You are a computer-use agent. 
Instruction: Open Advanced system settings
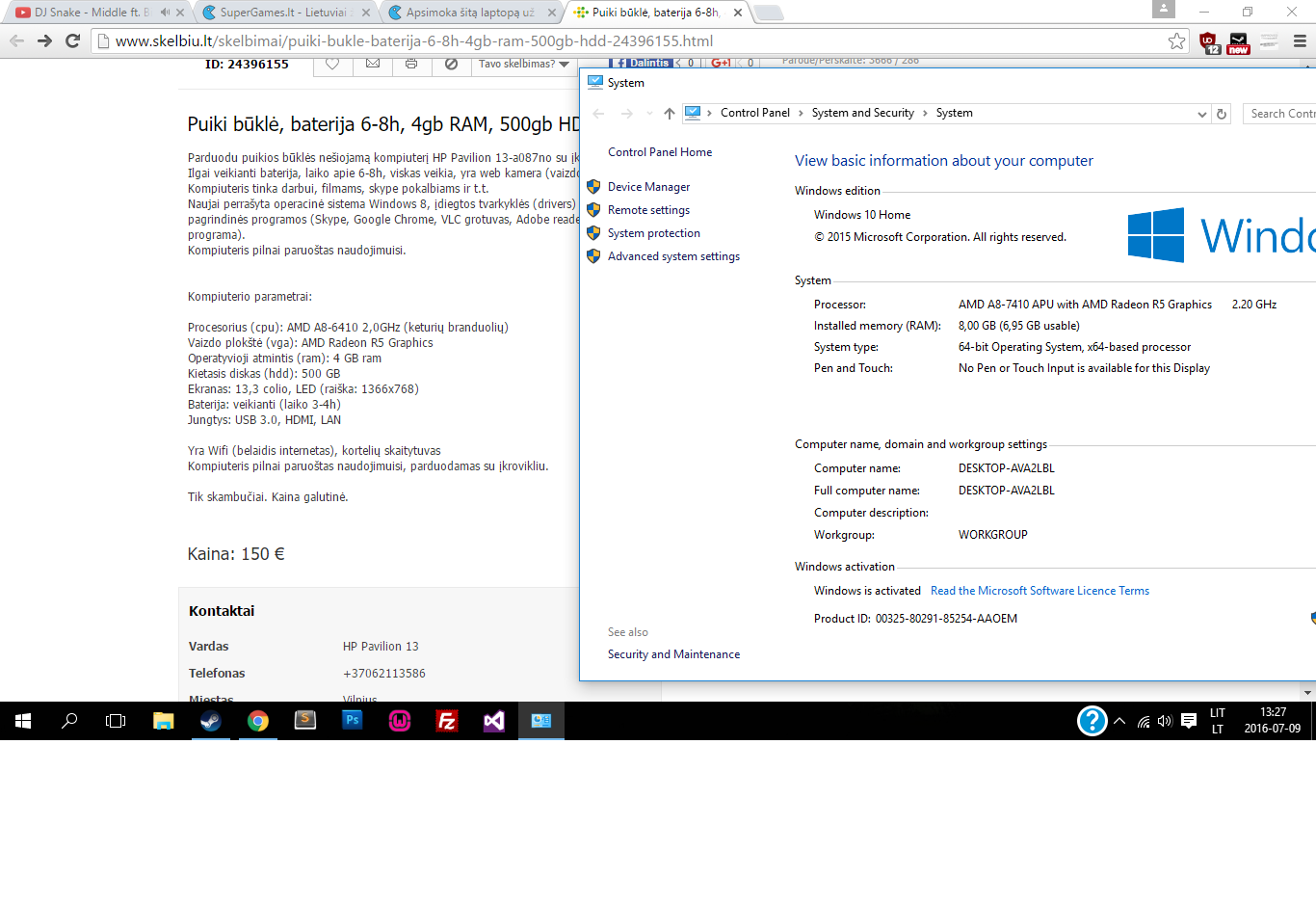click(673, 256)
